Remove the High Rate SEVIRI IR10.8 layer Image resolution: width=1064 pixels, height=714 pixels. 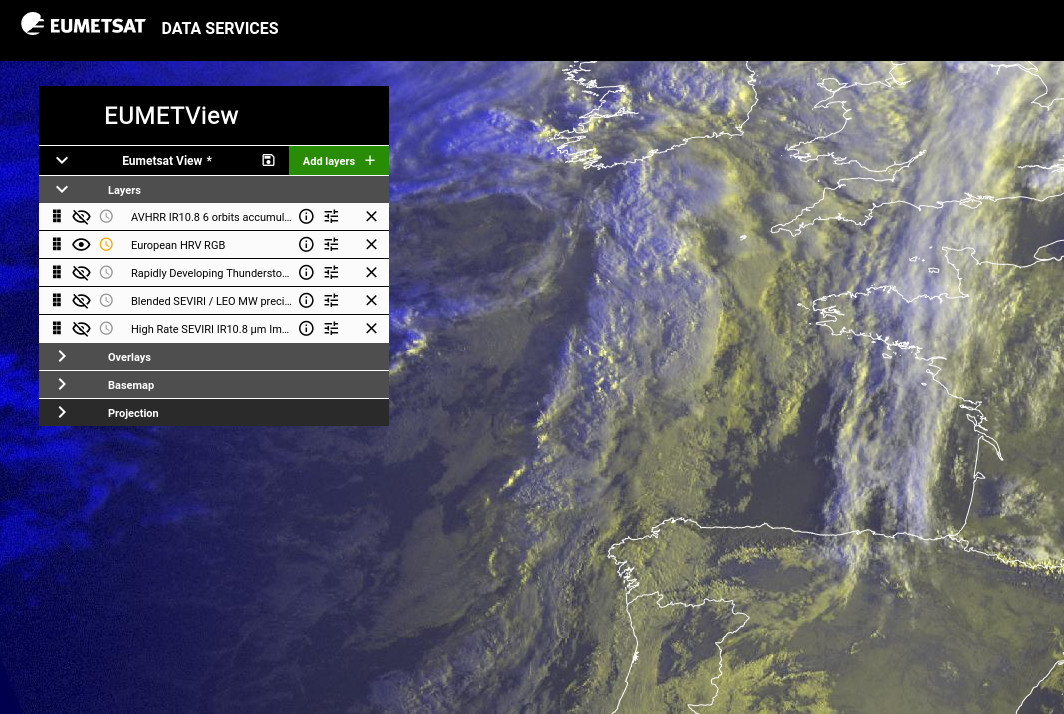coord(371,328)
